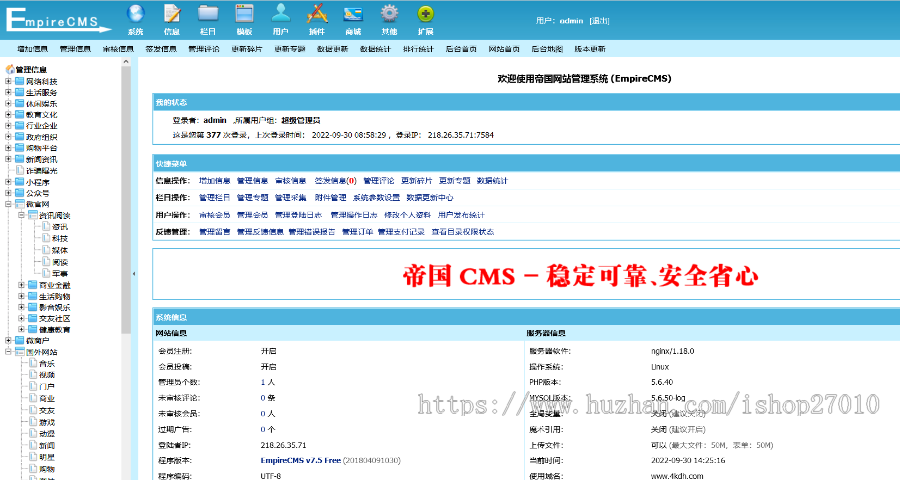The height and width of the screenshot is (480, 900).
Task: Open the 商城 shop card icon
Action: tap(353, 14)
